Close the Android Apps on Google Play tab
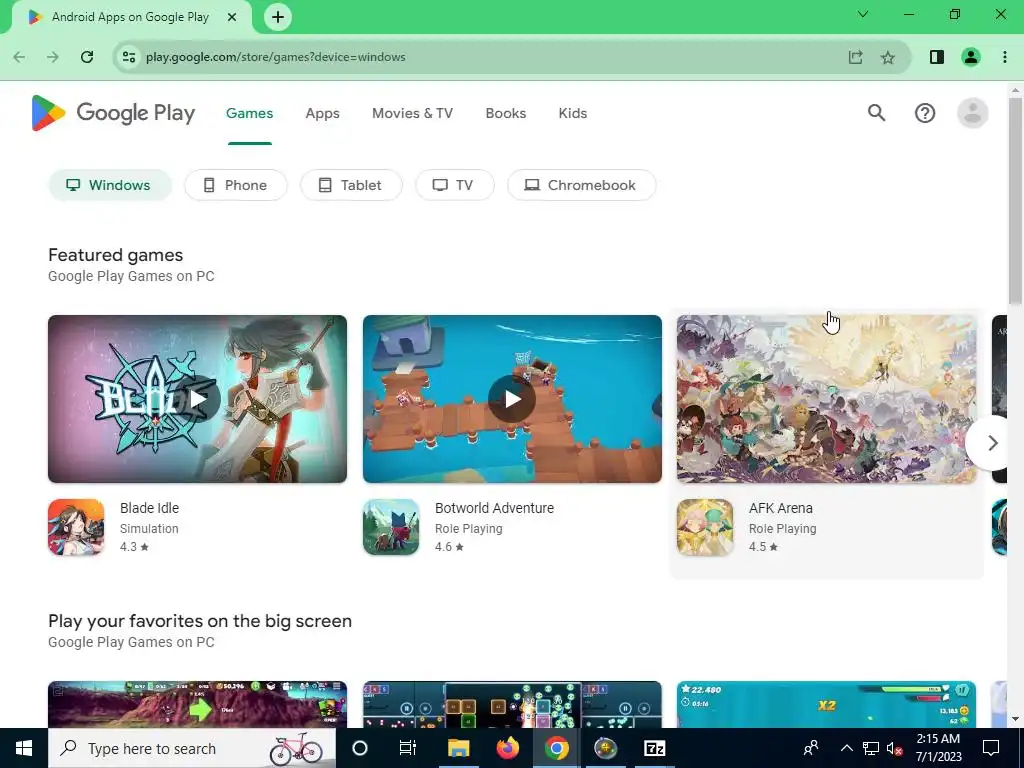This screenshot has width=1024, height=768. click(x=232, y=17)
